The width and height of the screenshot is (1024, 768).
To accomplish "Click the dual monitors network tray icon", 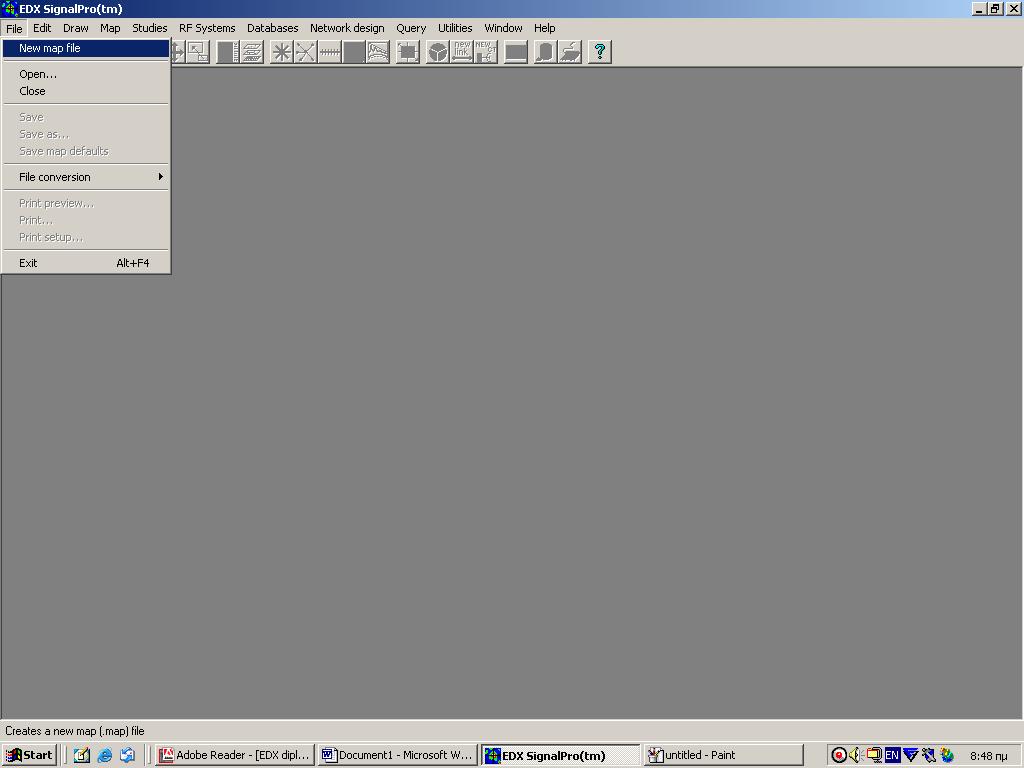I will 874,755.
